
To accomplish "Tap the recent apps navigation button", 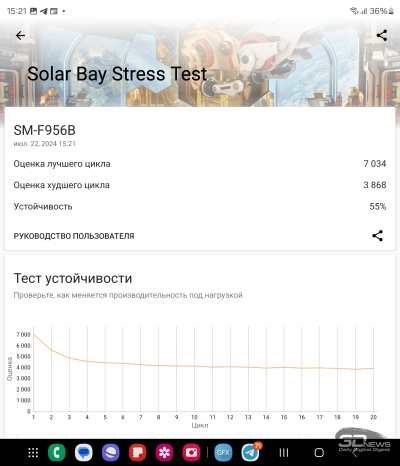I will [284, 453].
